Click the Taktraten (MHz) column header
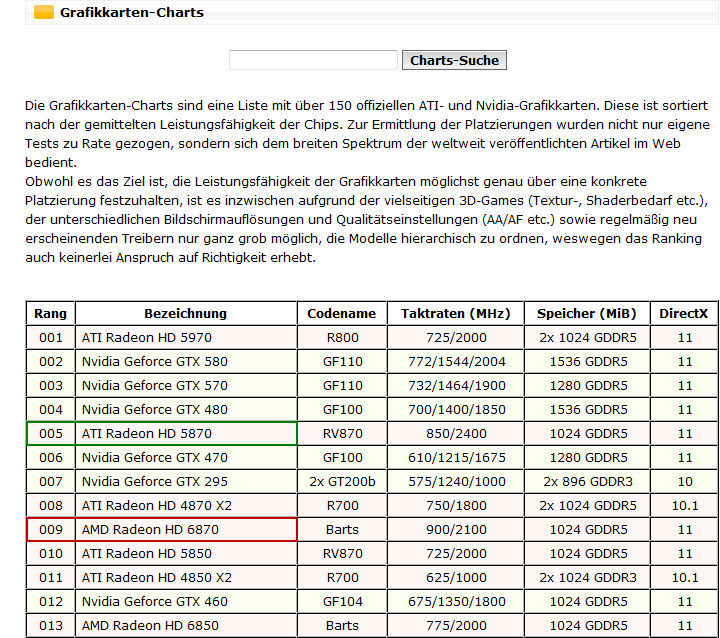720x638 pixels. [x=456, y=313]
